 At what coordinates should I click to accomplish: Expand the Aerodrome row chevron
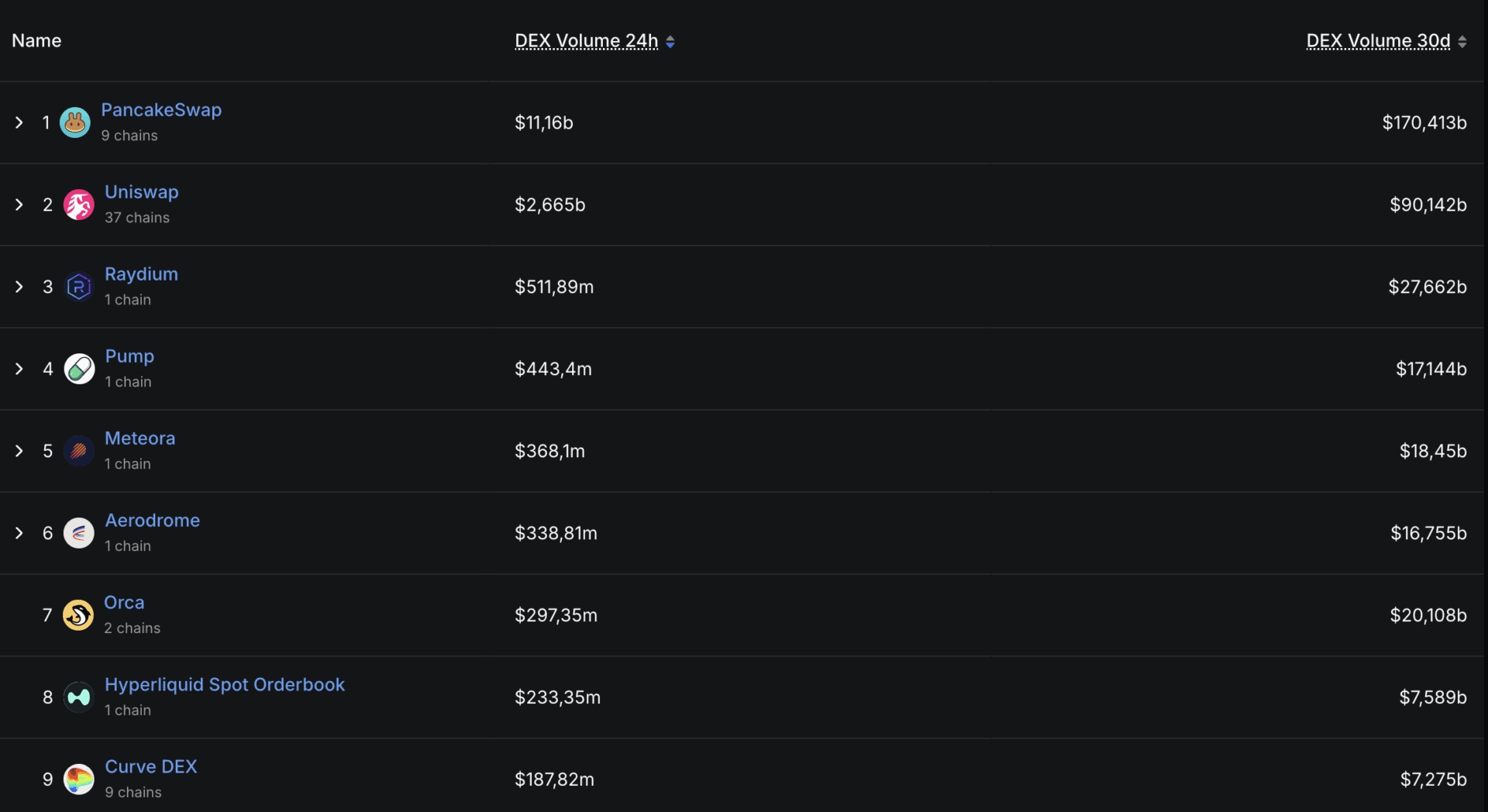(x=19, y=533)
